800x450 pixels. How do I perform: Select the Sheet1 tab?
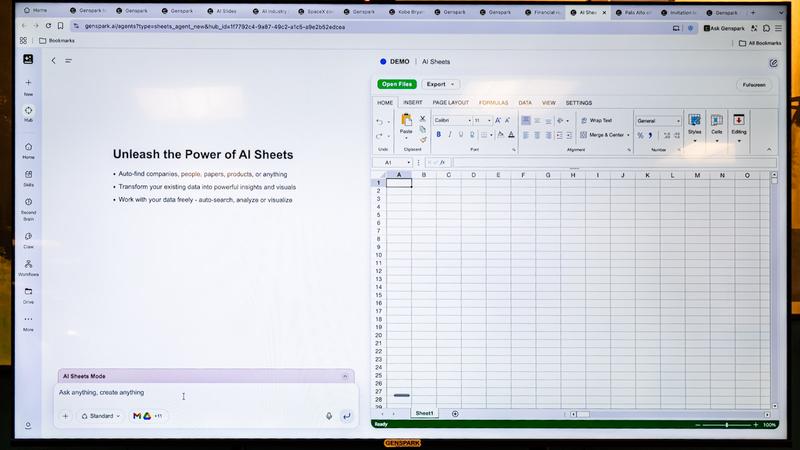point(424,413)
